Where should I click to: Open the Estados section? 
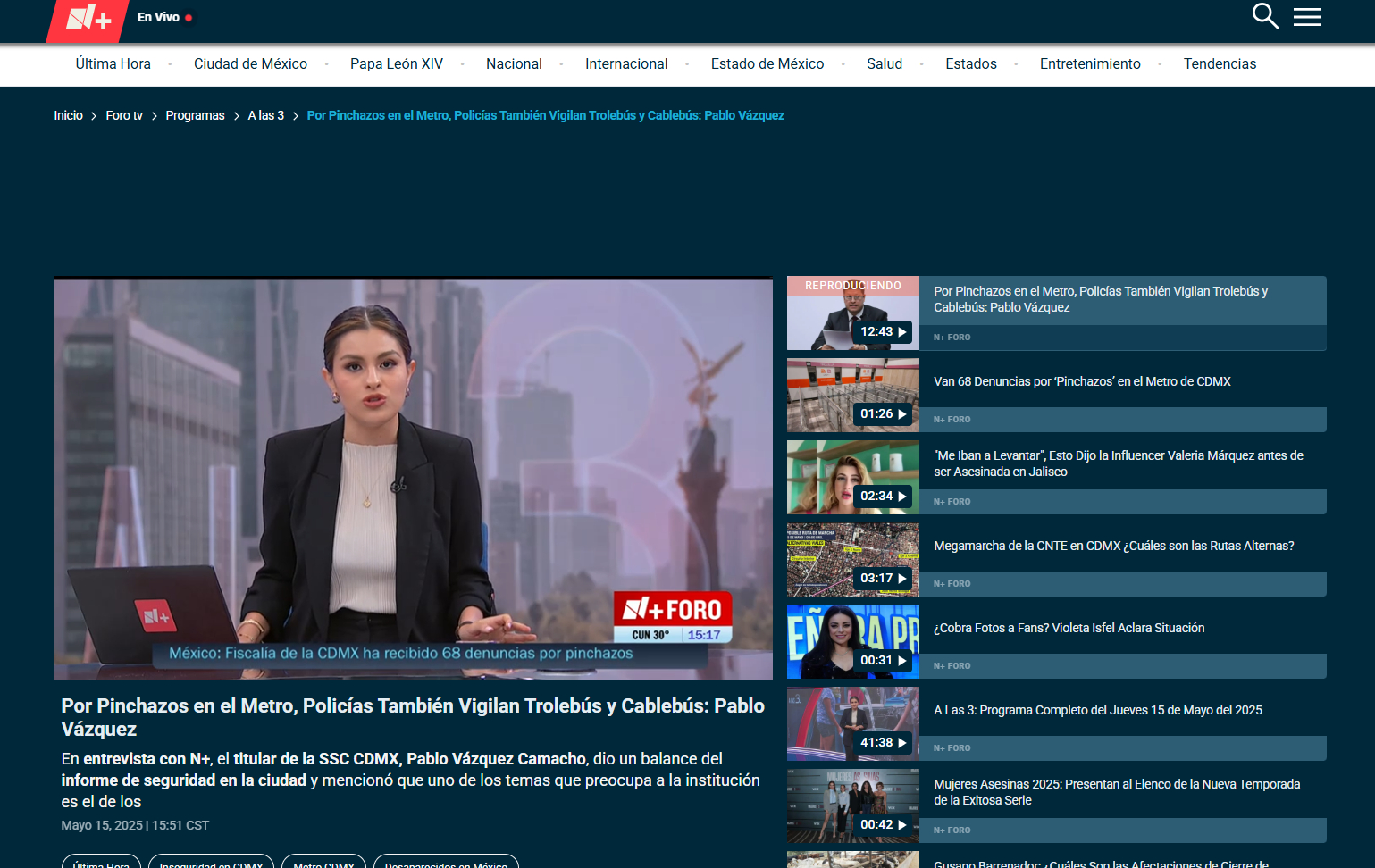click(971, 64)
